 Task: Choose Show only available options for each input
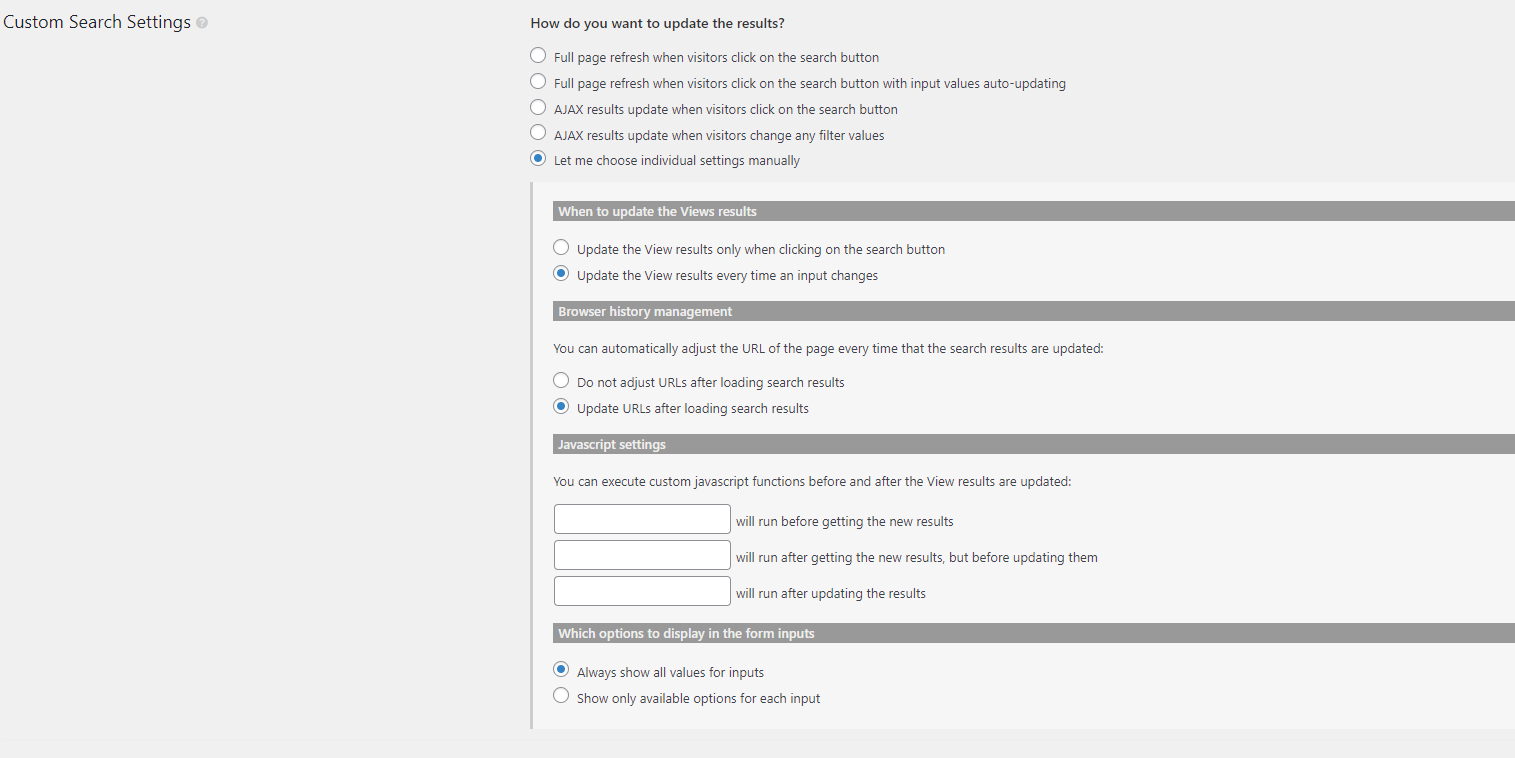point(561,697)
